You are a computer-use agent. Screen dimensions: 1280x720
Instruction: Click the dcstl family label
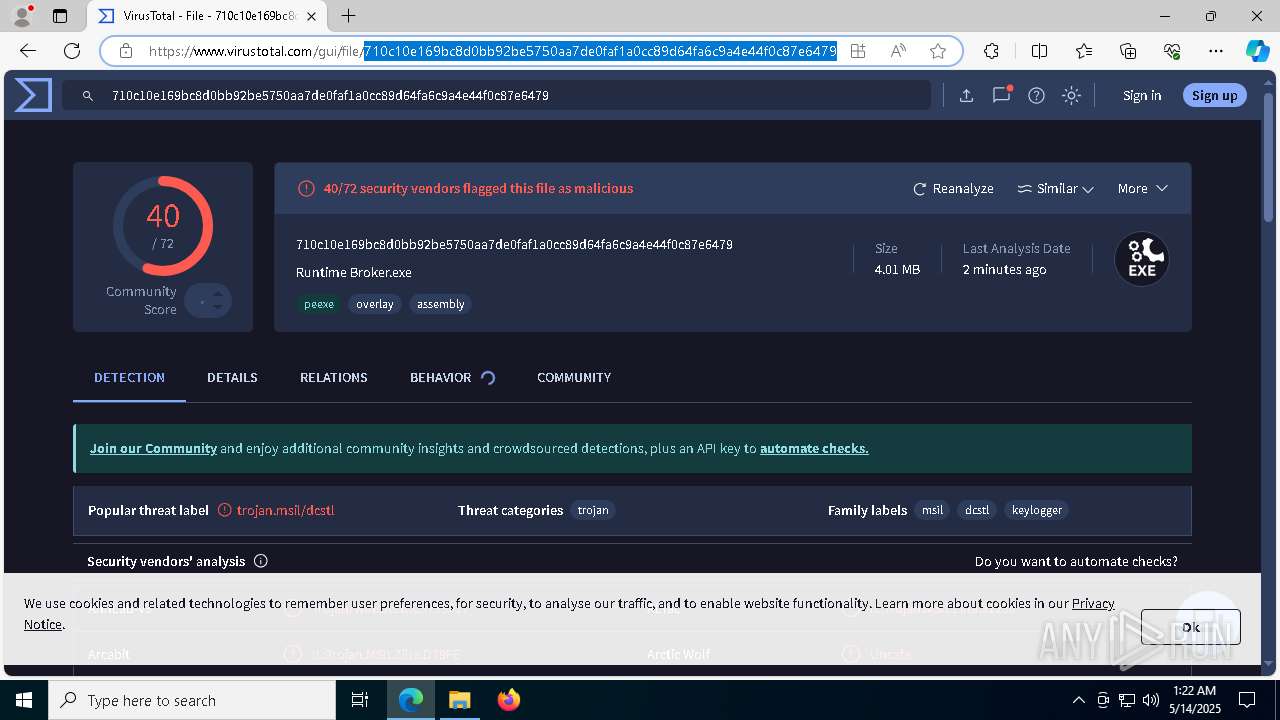pyautogui.click(x=977, y=510)
